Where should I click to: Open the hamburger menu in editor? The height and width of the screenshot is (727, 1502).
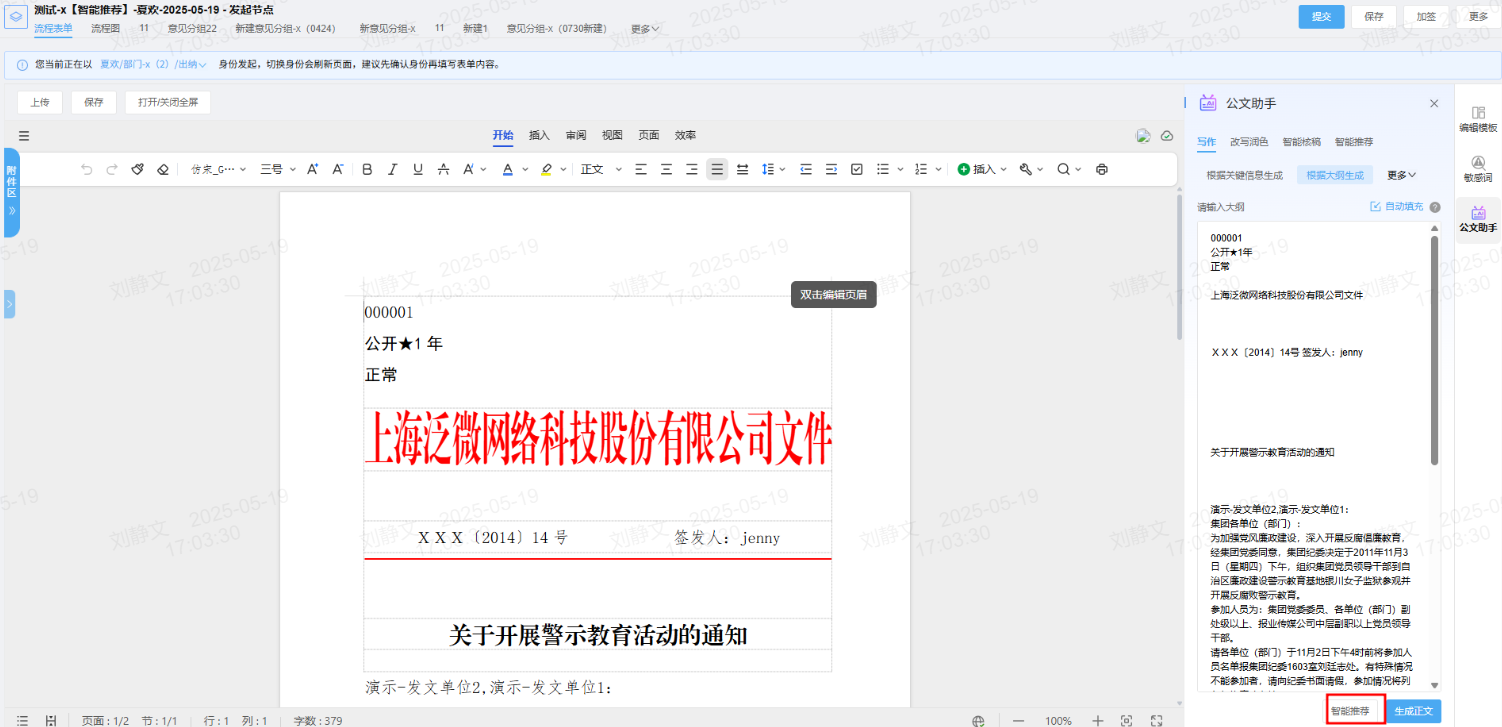[24, 136]
